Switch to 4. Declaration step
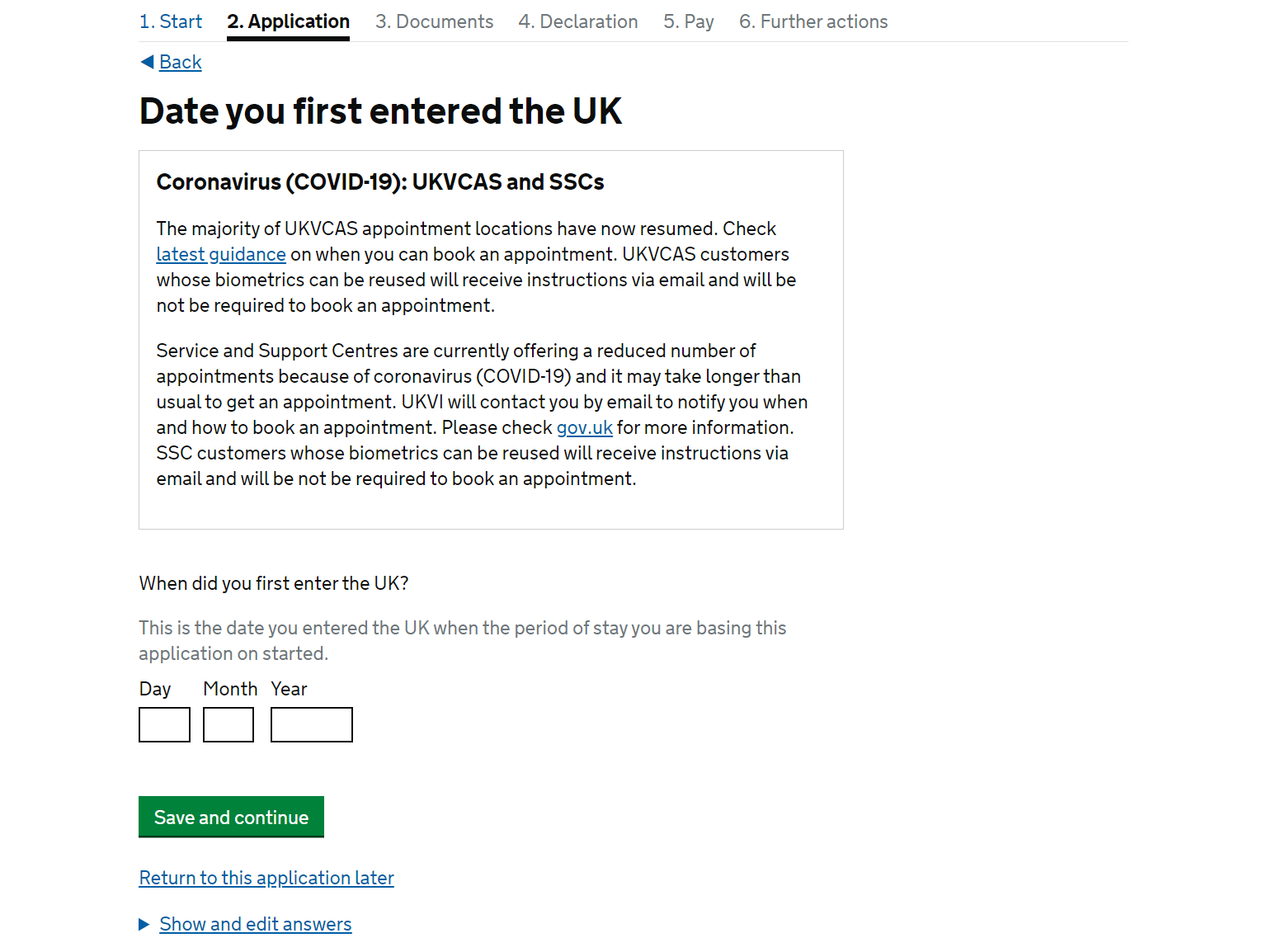The image size is (1267, 952). click(578, 21)
